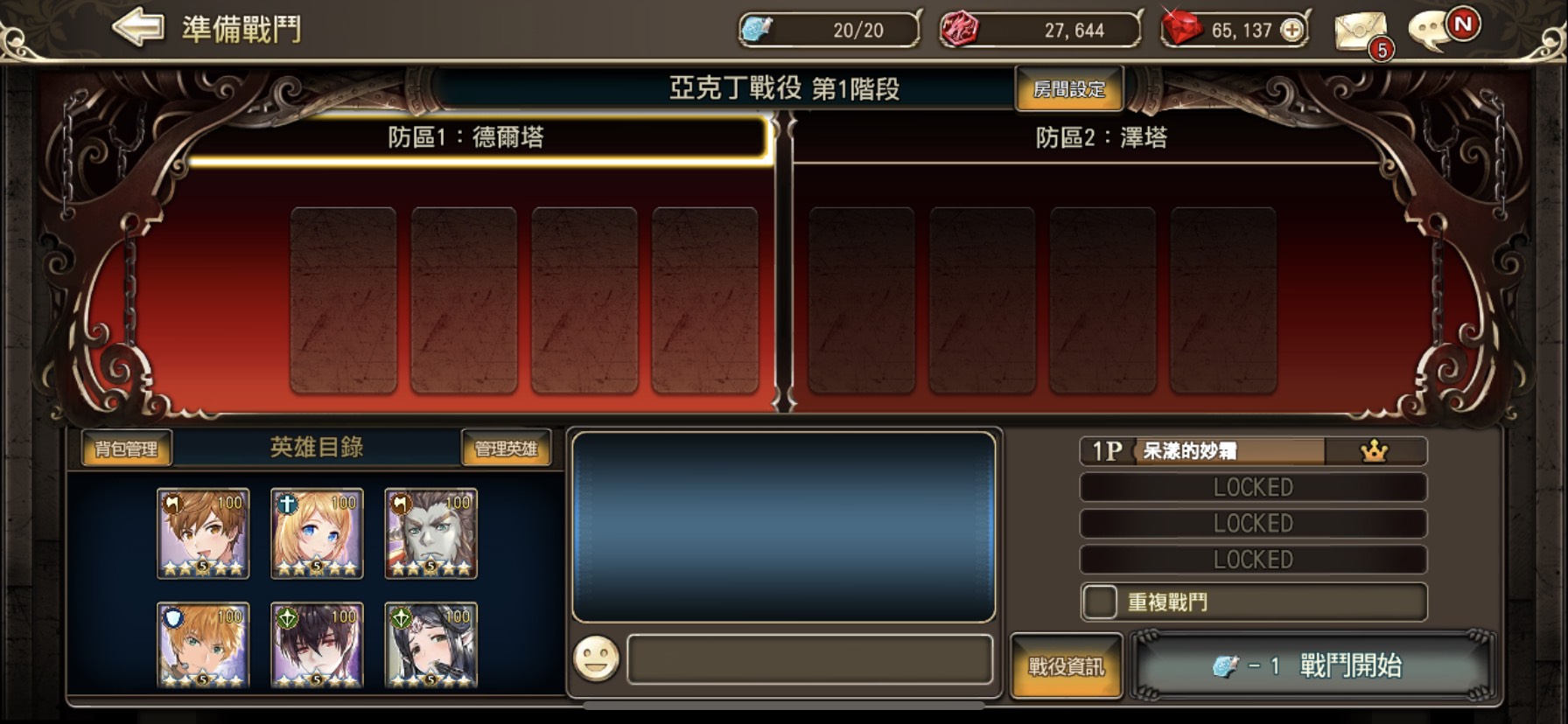Open 戰役資訊 campaign info

pyautogui.click(x=1066, y=666)
